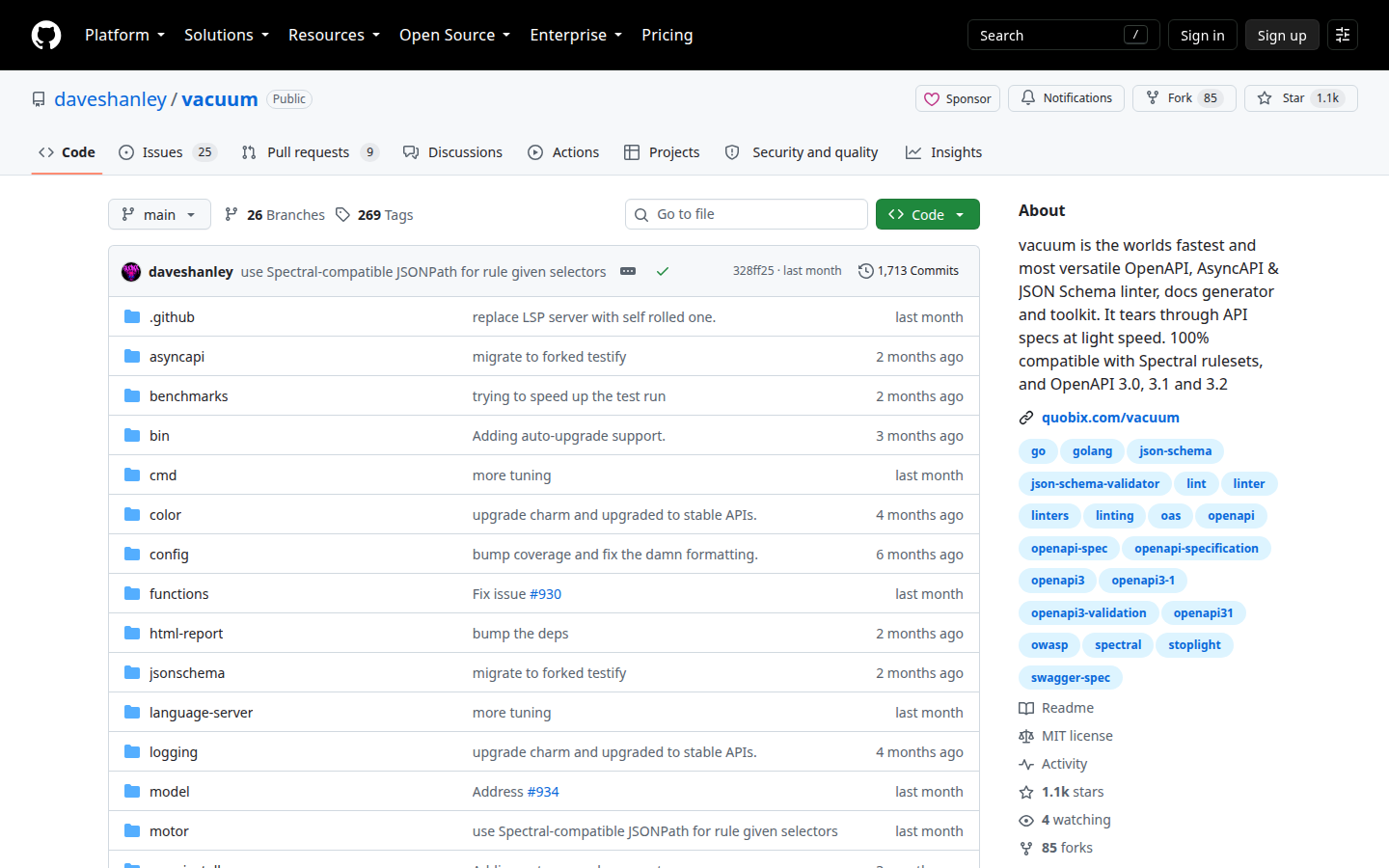Viewport: 1389px width, 868px height.
Task: Click the cmd folder icon
Action: [132, 475]
